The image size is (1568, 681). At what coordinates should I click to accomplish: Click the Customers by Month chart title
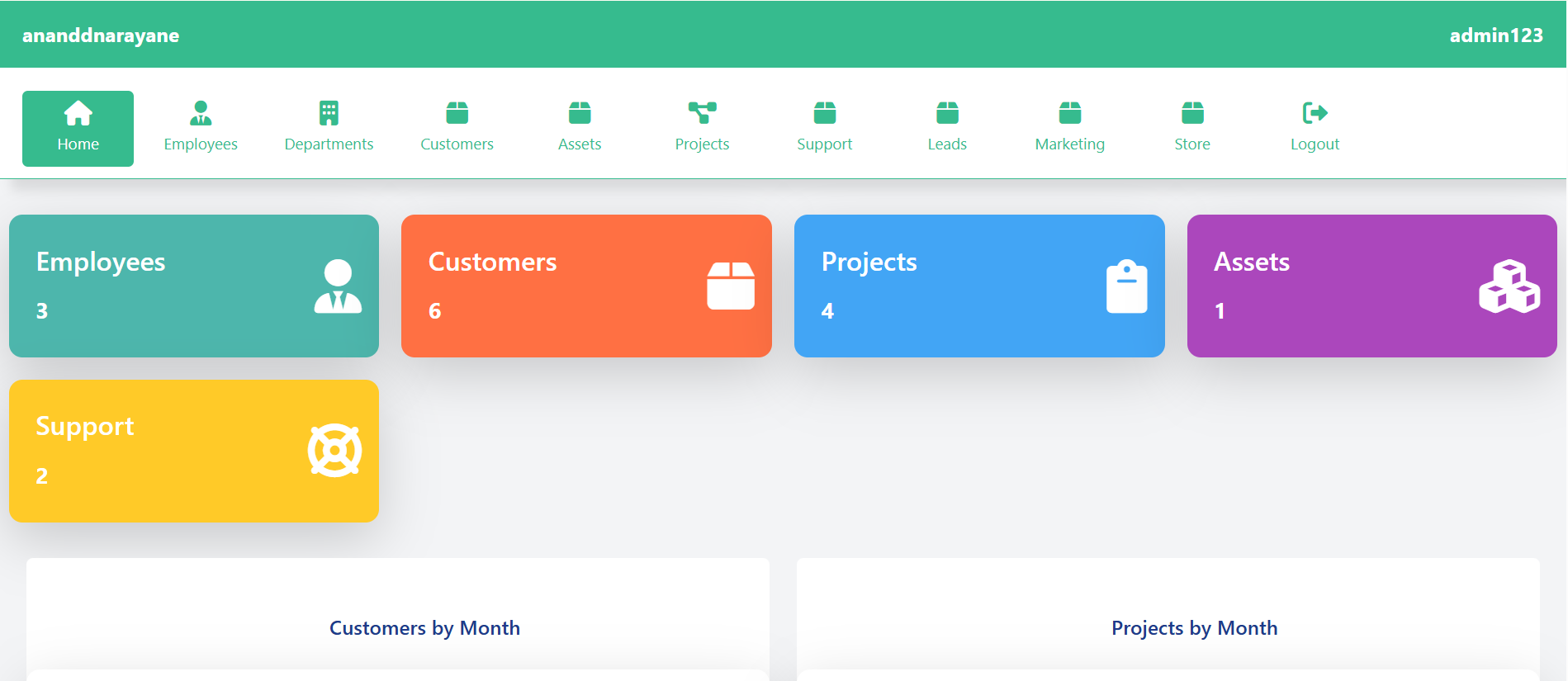424,628
